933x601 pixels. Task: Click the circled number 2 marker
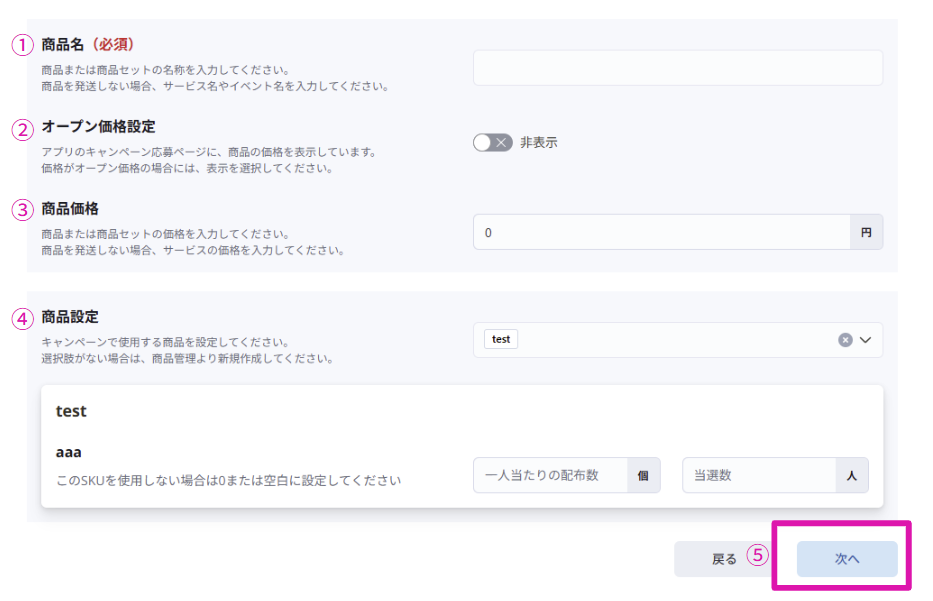pyautogui.click(x=22, y=129)
